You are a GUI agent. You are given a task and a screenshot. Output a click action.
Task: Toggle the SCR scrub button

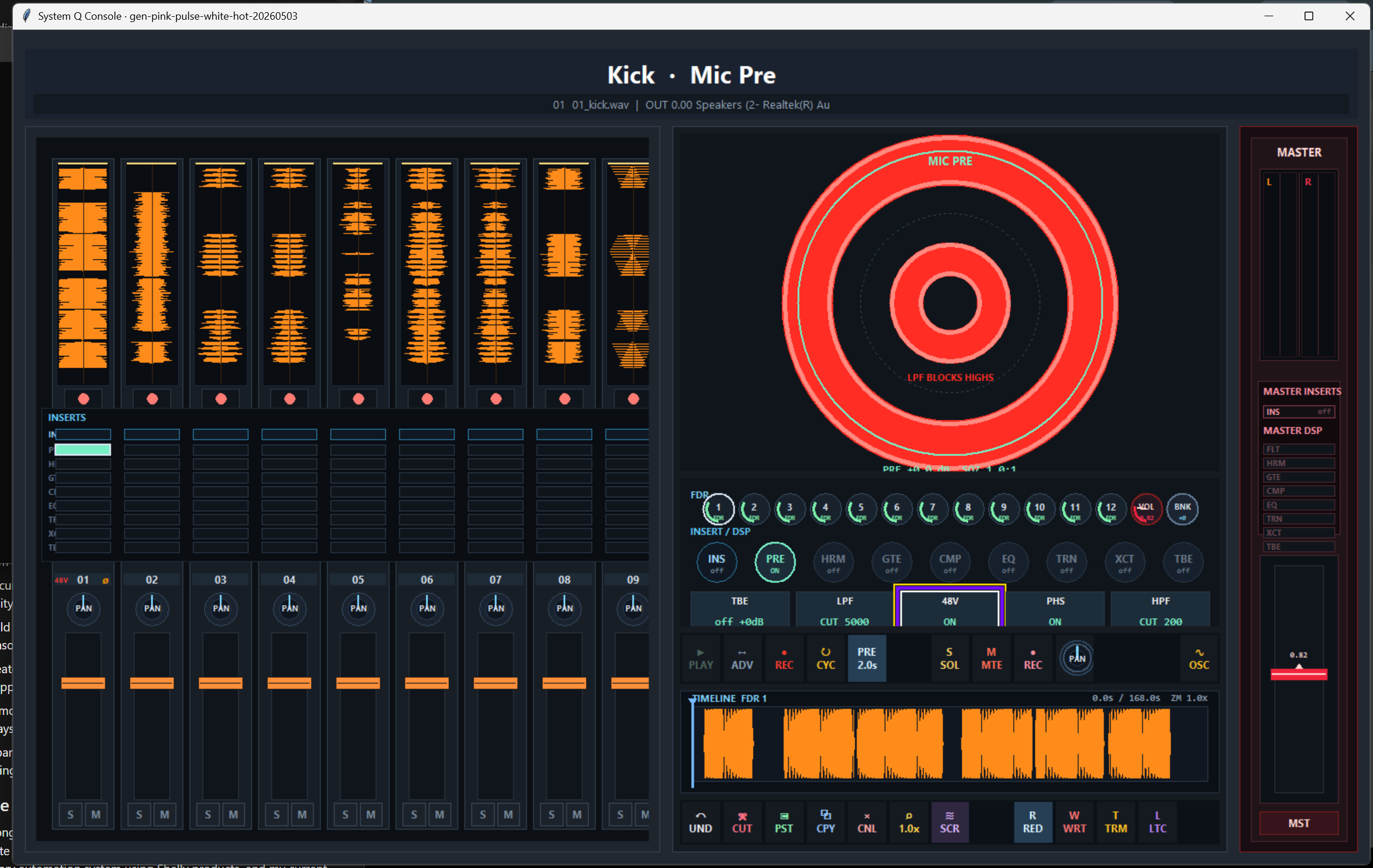pyautogui.click(x=950, y=822)
